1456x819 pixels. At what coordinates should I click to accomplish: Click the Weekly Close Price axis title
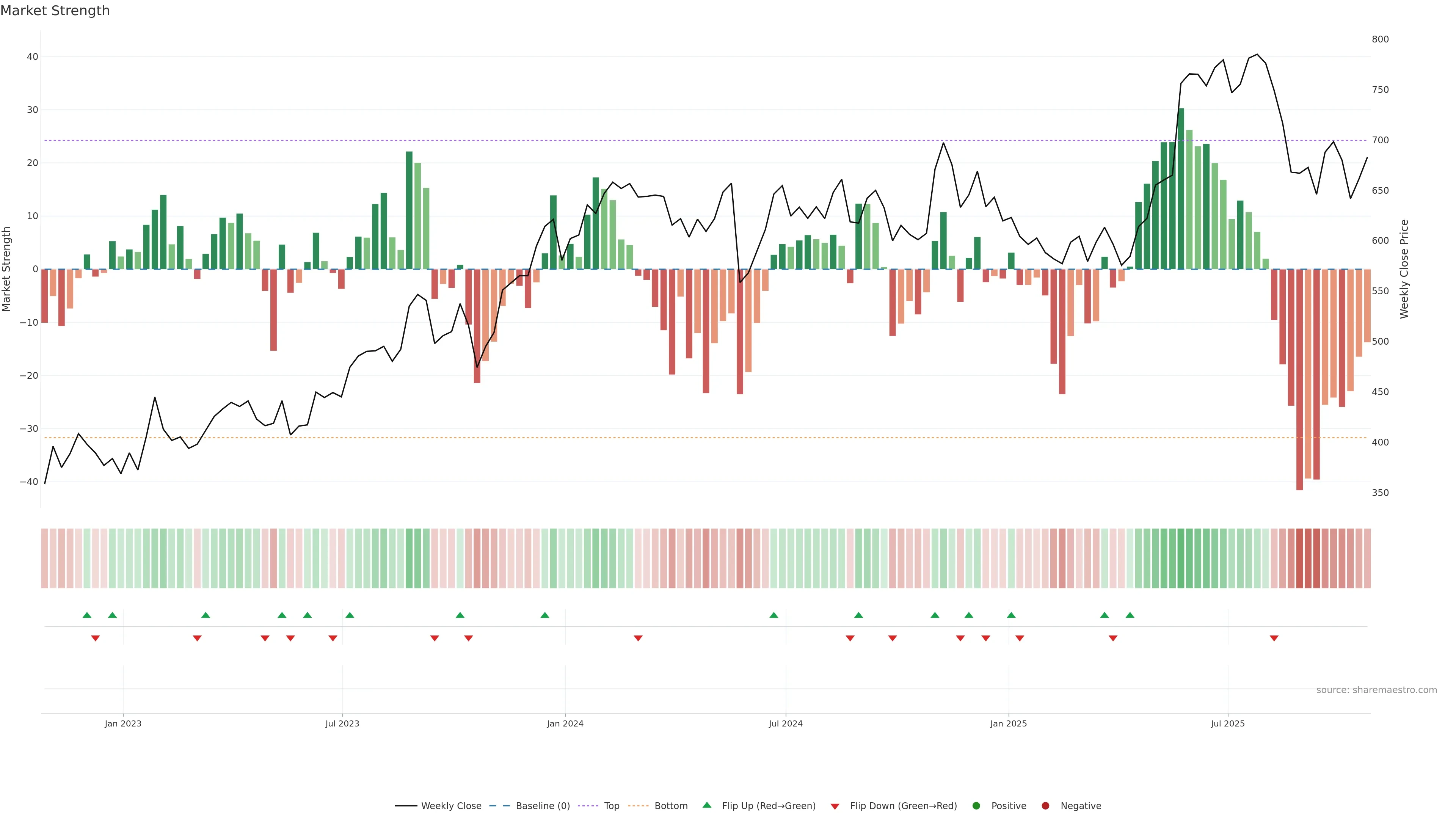point(1404,269)
